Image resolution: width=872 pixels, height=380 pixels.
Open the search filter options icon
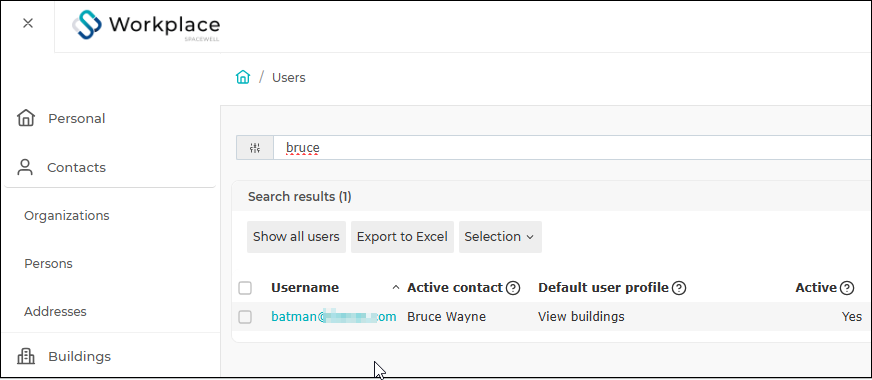[x=255, y=147]
